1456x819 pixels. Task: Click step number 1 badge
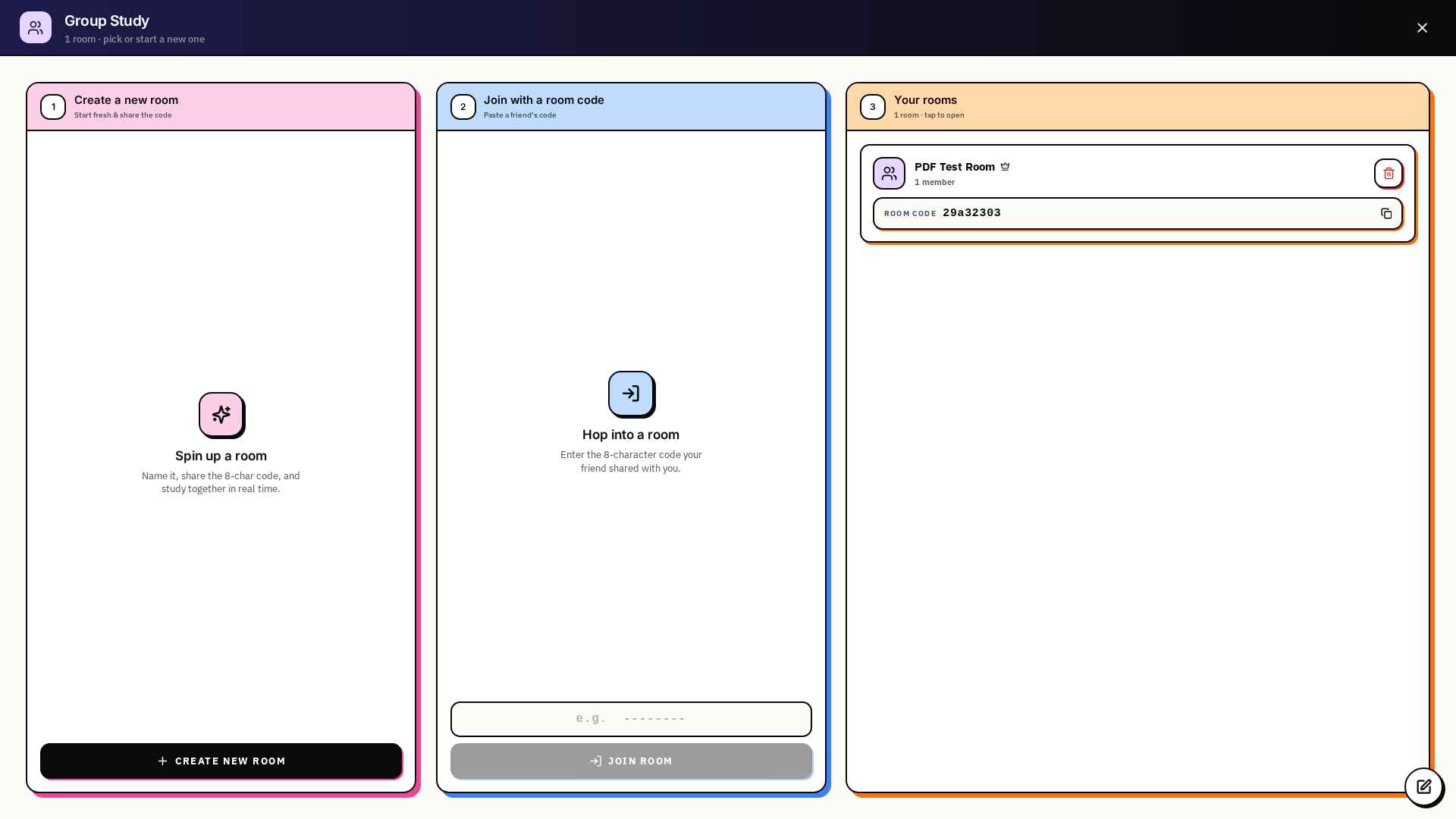pos(53,107)
